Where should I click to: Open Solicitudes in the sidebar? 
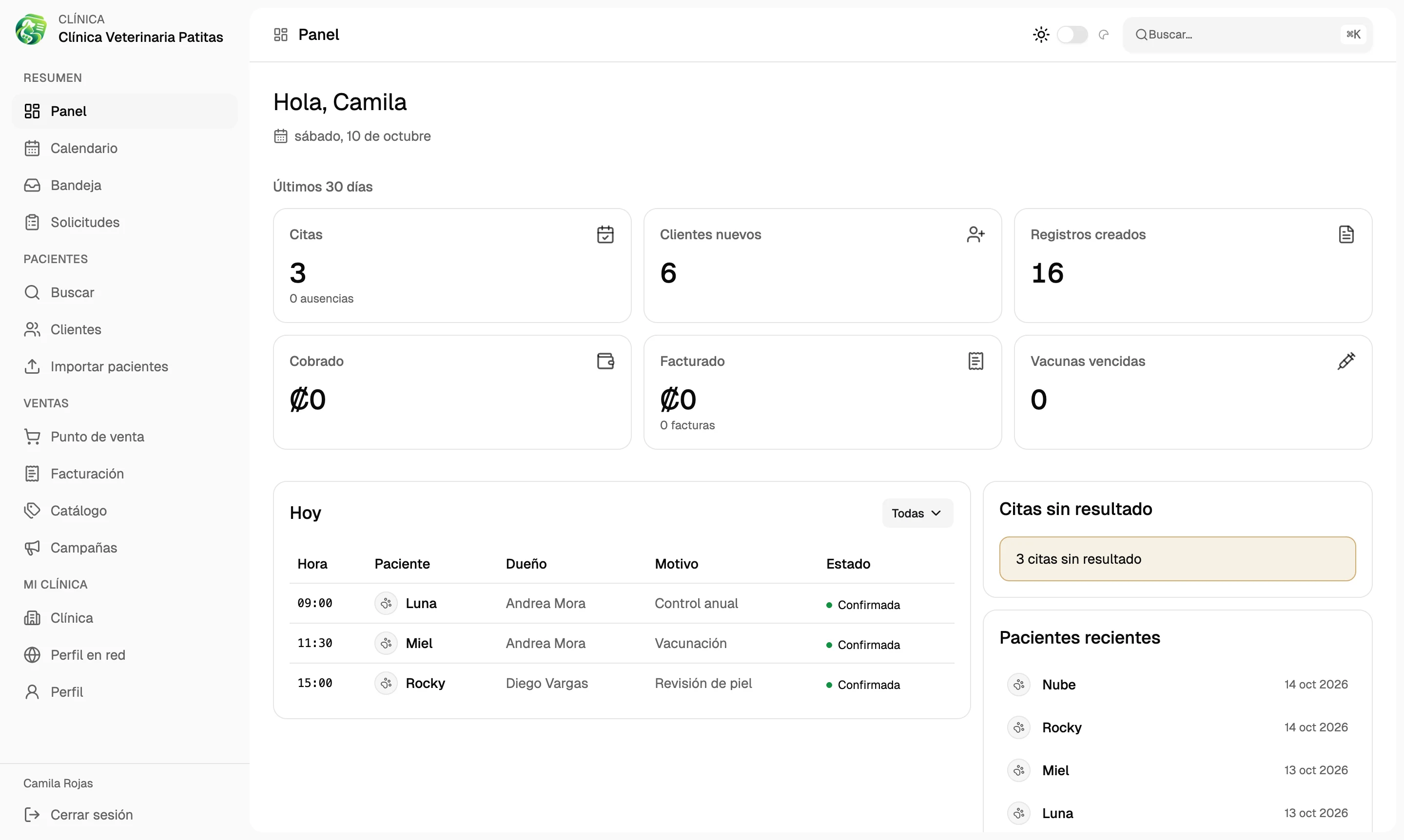coord(125,222)
